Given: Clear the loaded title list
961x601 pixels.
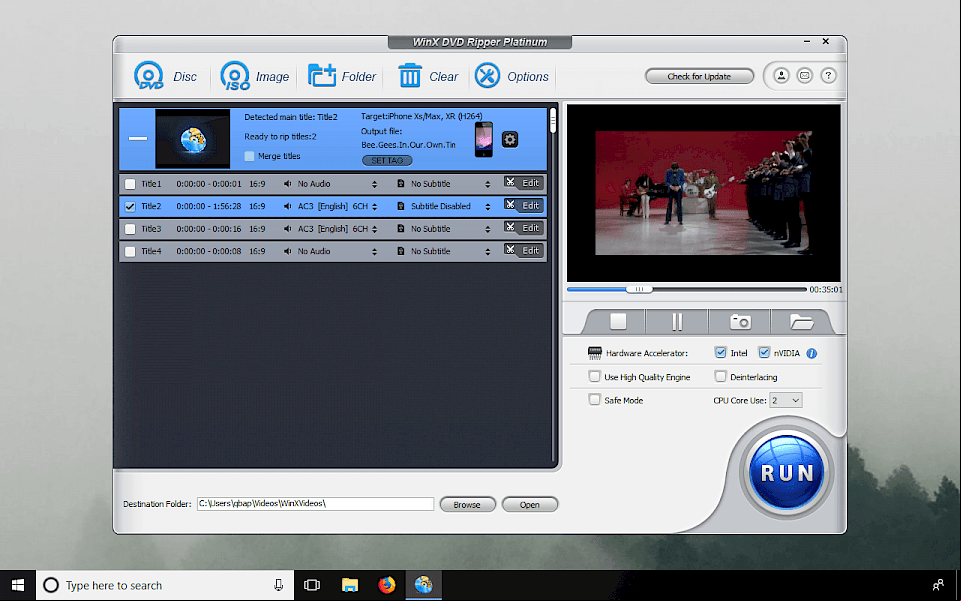Looking at the screenshot, I should pos(428,77).
